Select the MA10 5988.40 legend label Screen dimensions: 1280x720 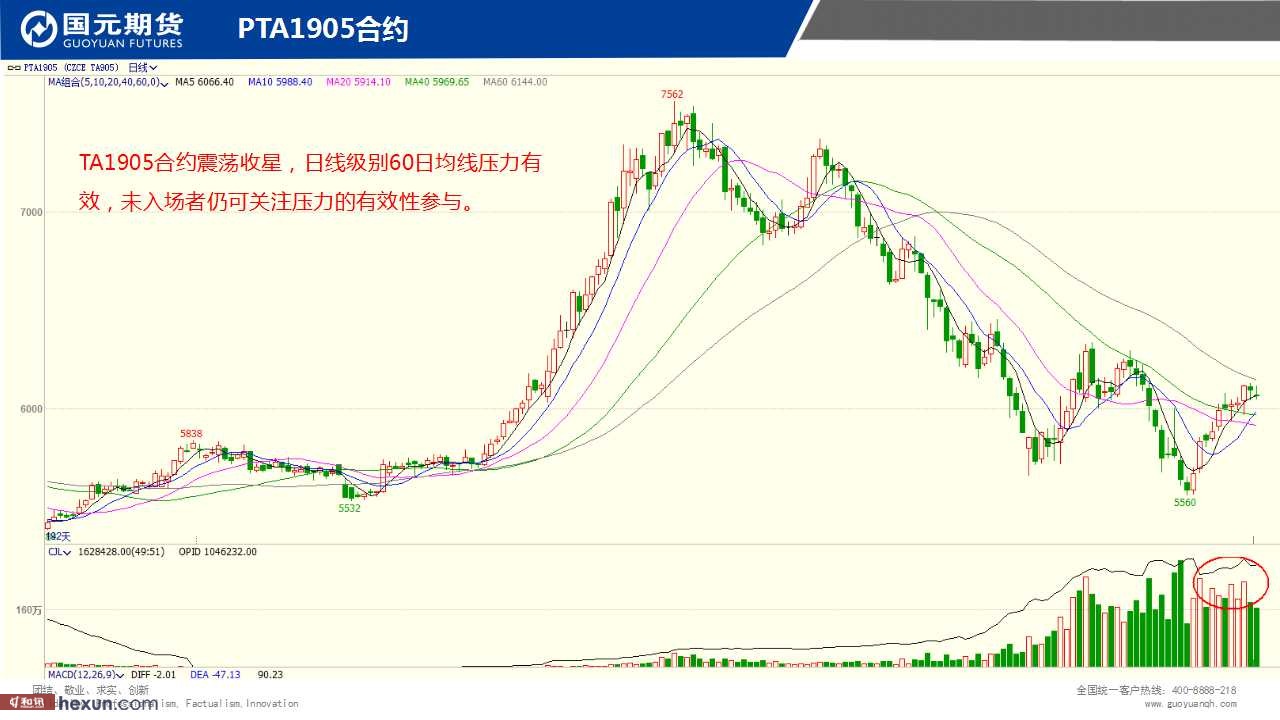(280, 82)
